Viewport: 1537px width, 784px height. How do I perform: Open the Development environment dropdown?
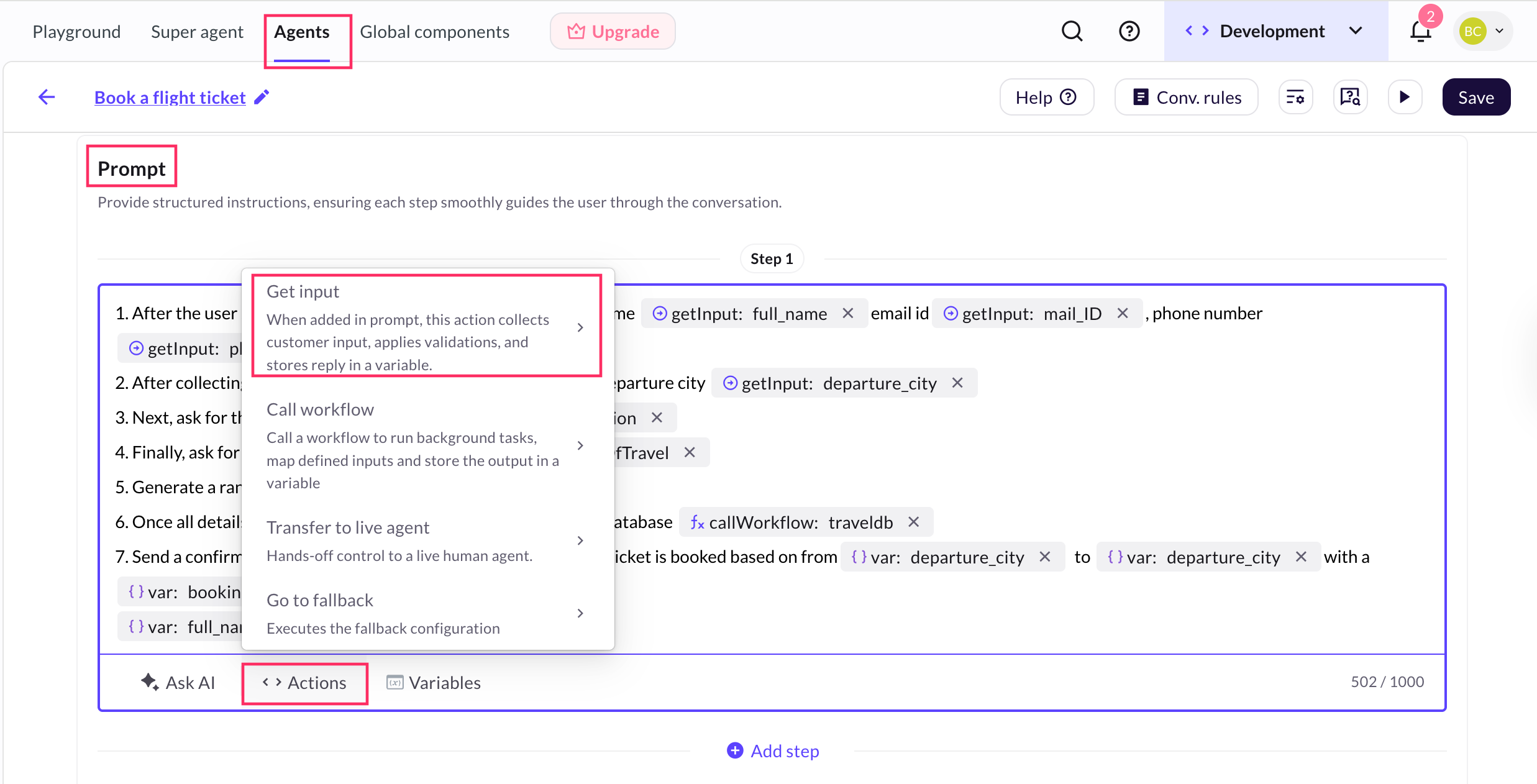pos(1275,31)
